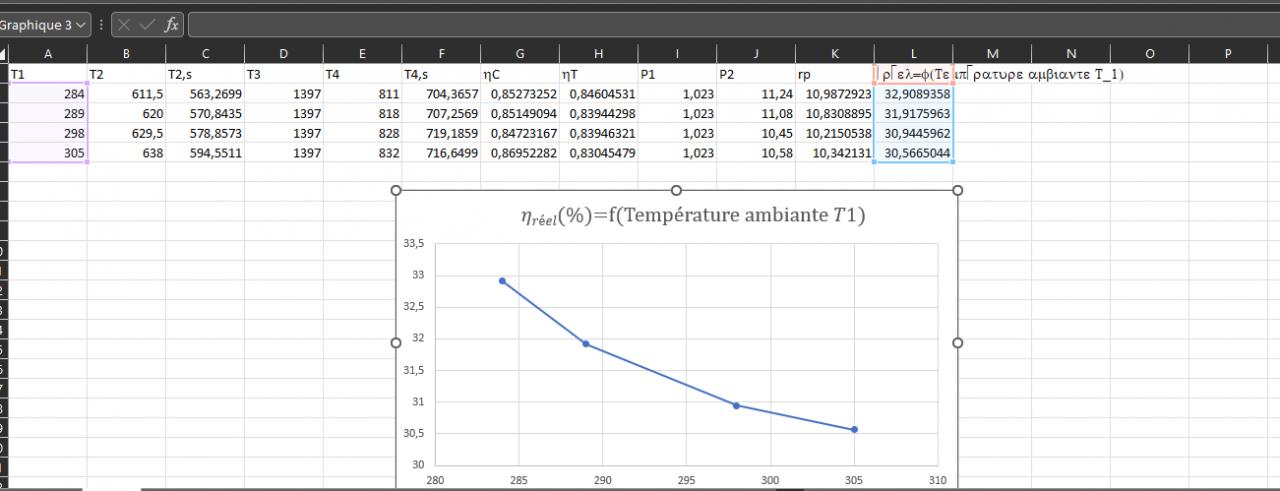Select cell with value 32,9089358
The image size is (1280, 491).
(913, 94)
